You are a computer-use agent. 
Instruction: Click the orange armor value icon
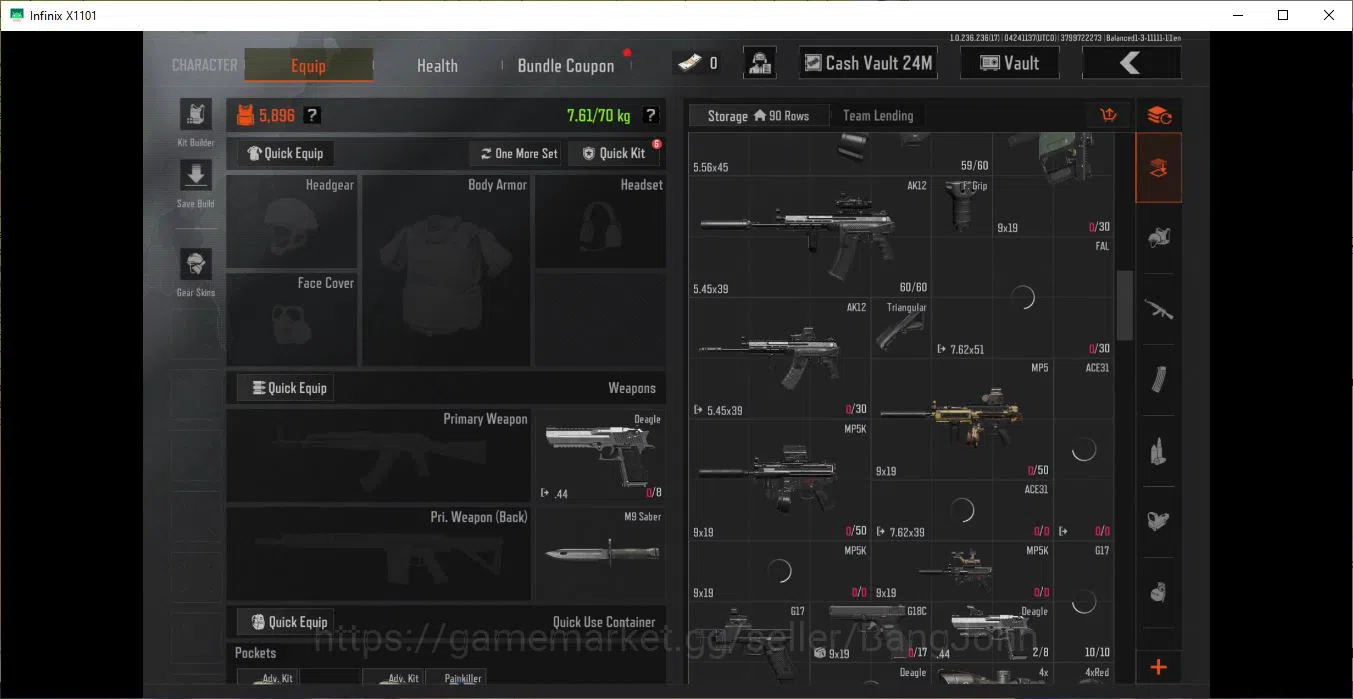pyautogui.click(x=245, y=115)
